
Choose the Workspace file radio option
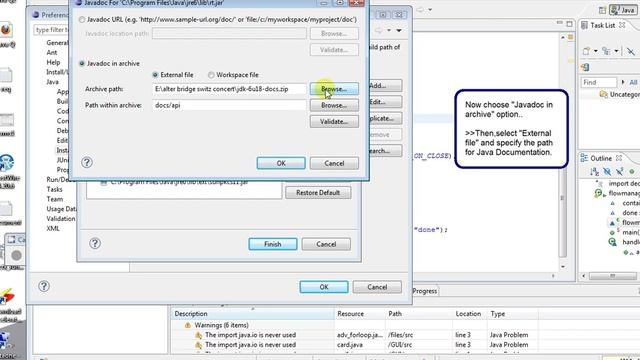(x=211, y=75)
